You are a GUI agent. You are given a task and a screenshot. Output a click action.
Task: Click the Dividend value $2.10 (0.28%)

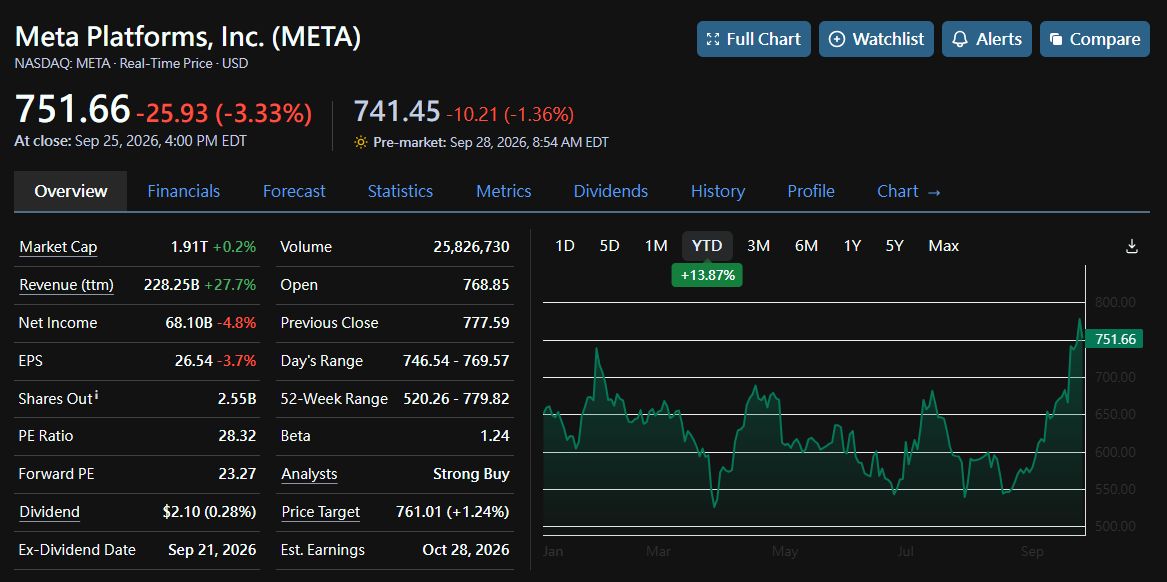pyautogui.click(x=209, y=512)
